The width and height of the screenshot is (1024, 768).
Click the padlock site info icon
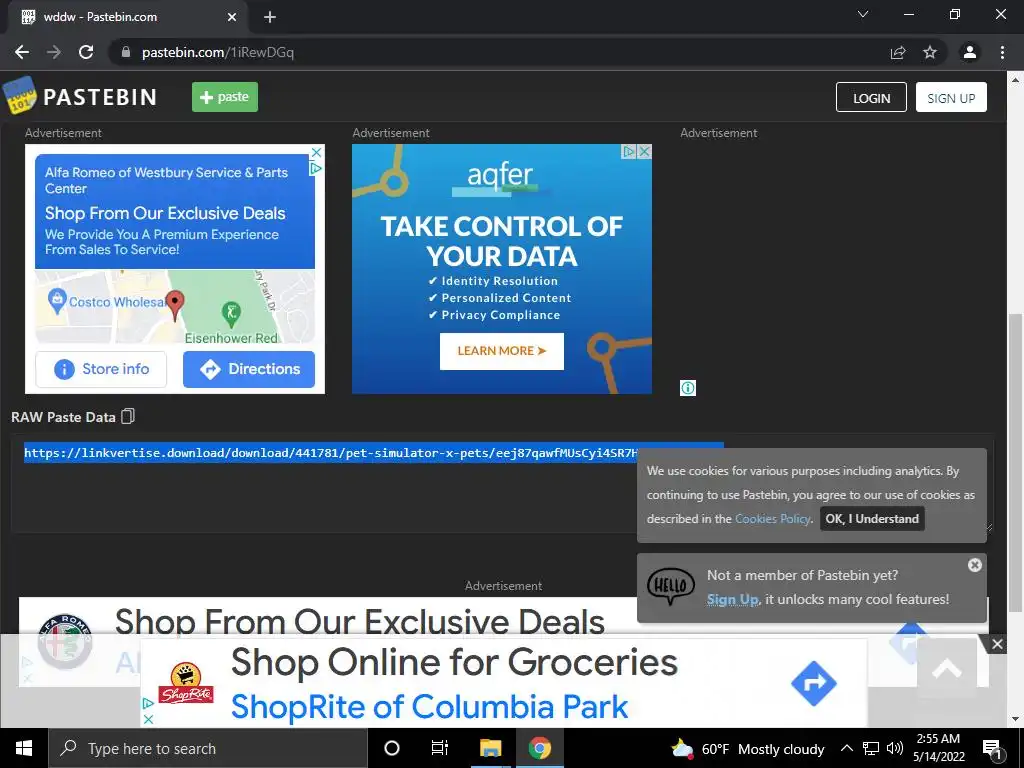pyautogui.click(x=126, y=52)
